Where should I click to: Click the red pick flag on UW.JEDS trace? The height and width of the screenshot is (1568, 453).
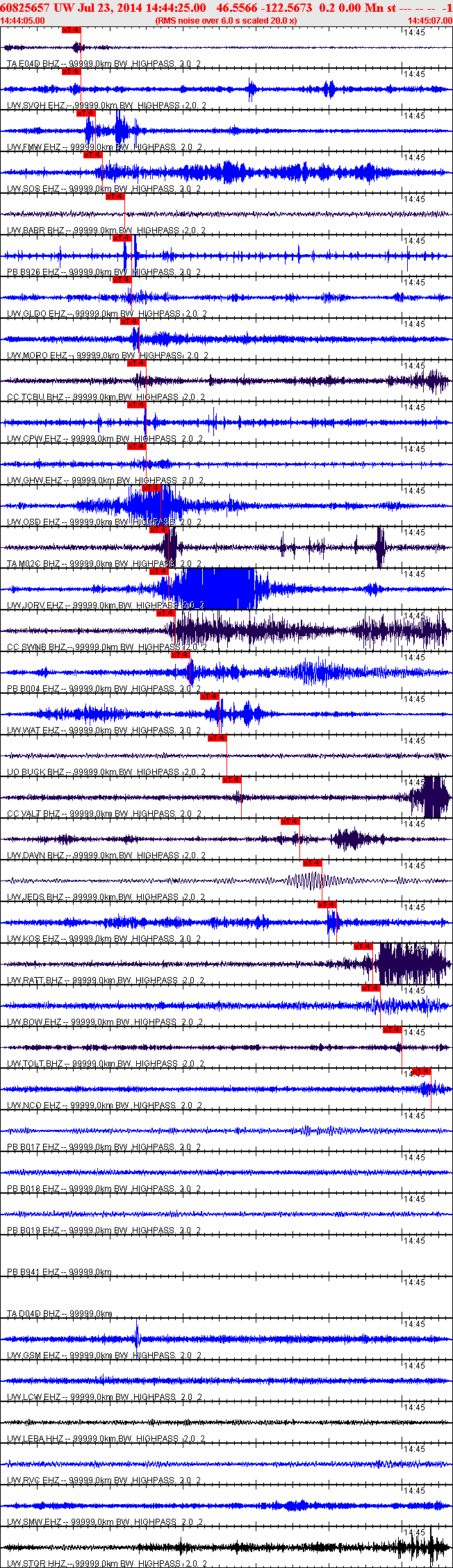click(313, 863)
